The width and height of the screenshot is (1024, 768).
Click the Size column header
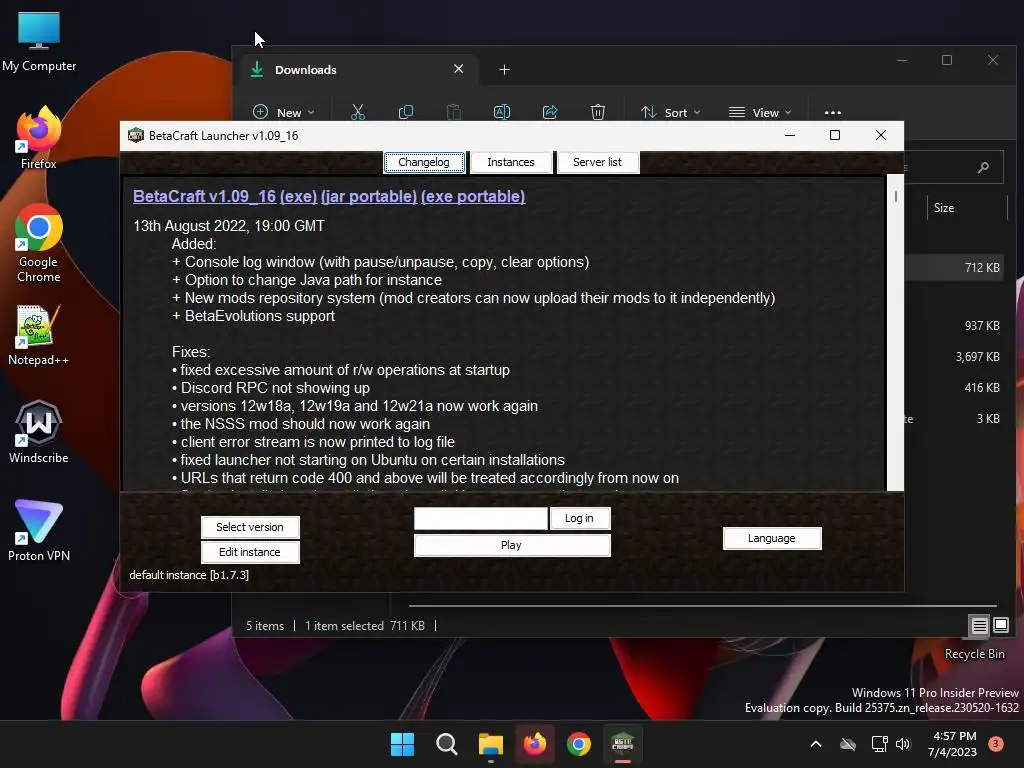pyautogui.click(x=944, y=208)
